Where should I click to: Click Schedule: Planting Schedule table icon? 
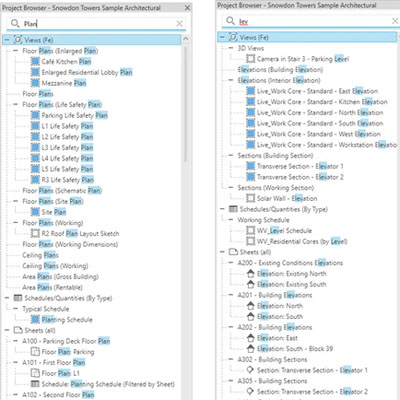[35, 384]
